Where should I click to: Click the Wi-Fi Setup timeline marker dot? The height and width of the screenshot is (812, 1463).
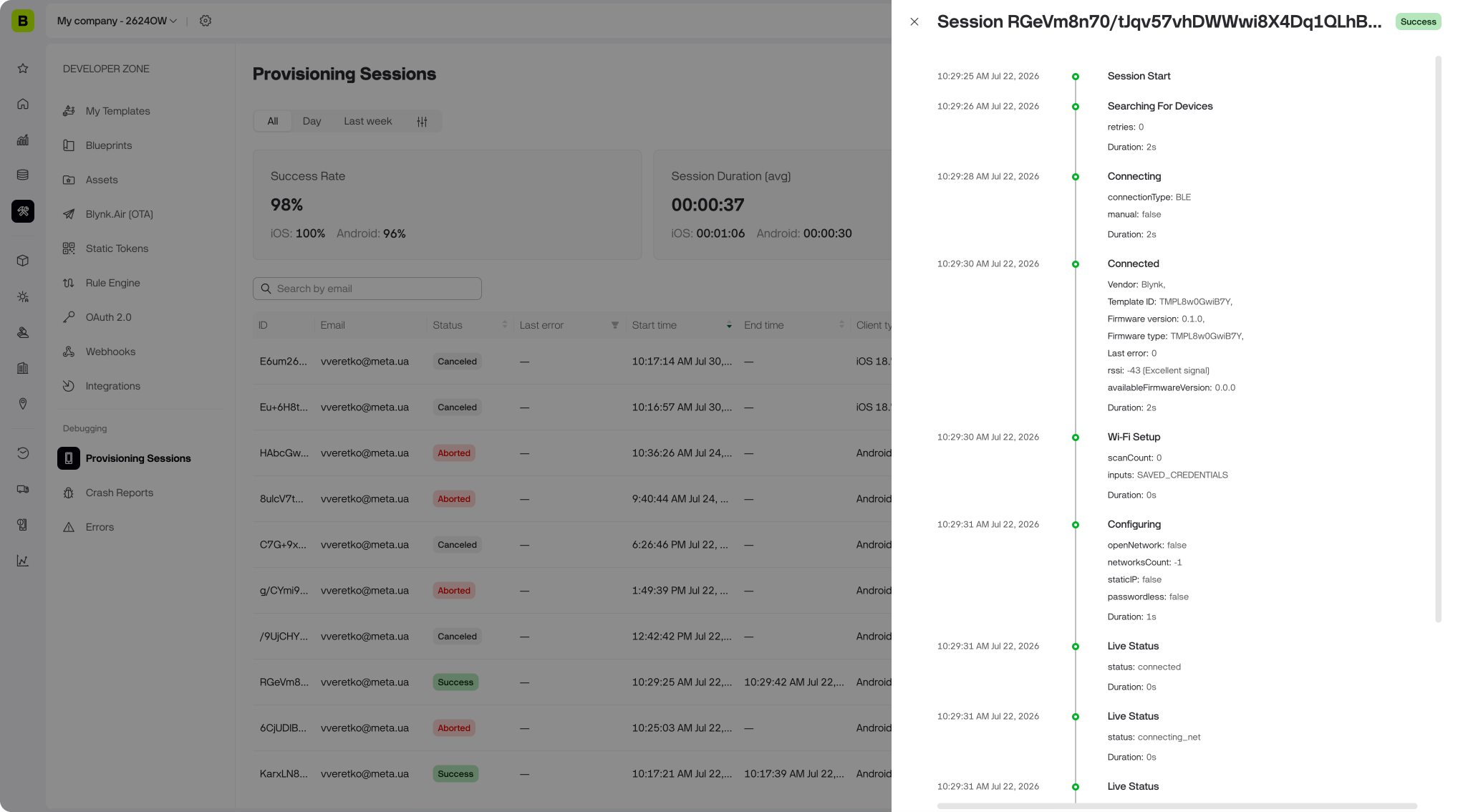(1075, 438)
